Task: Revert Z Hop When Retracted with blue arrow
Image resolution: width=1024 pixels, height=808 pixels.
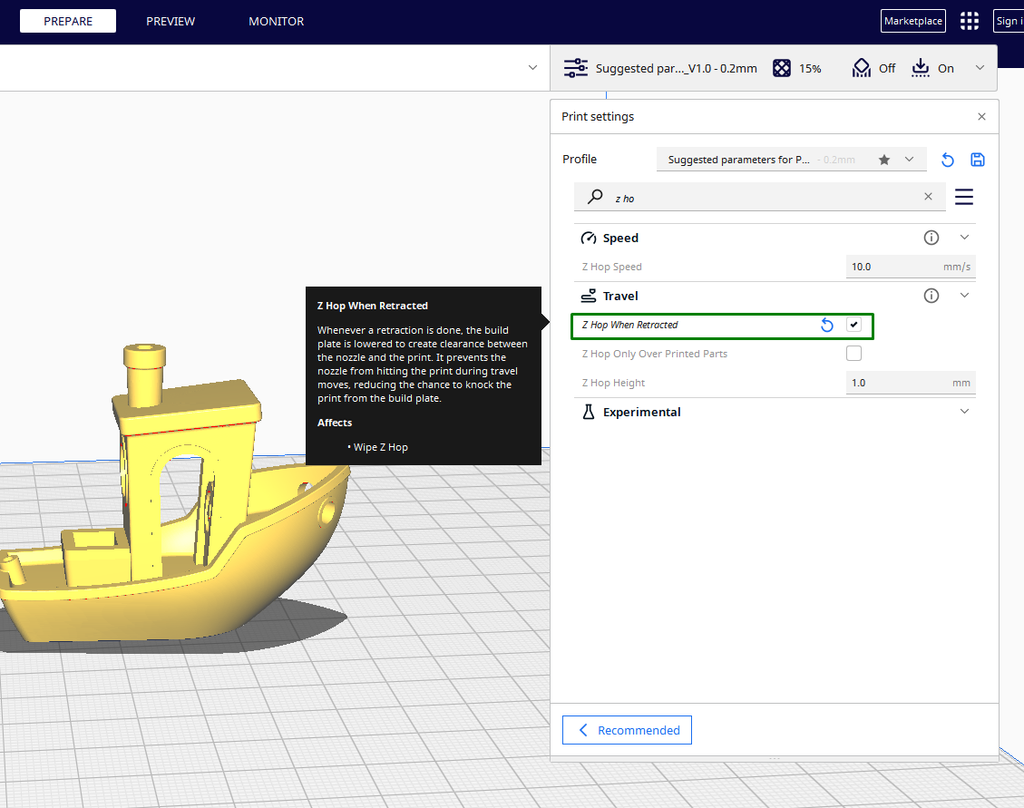Action: pyautogui.click(x=827, y=325)
